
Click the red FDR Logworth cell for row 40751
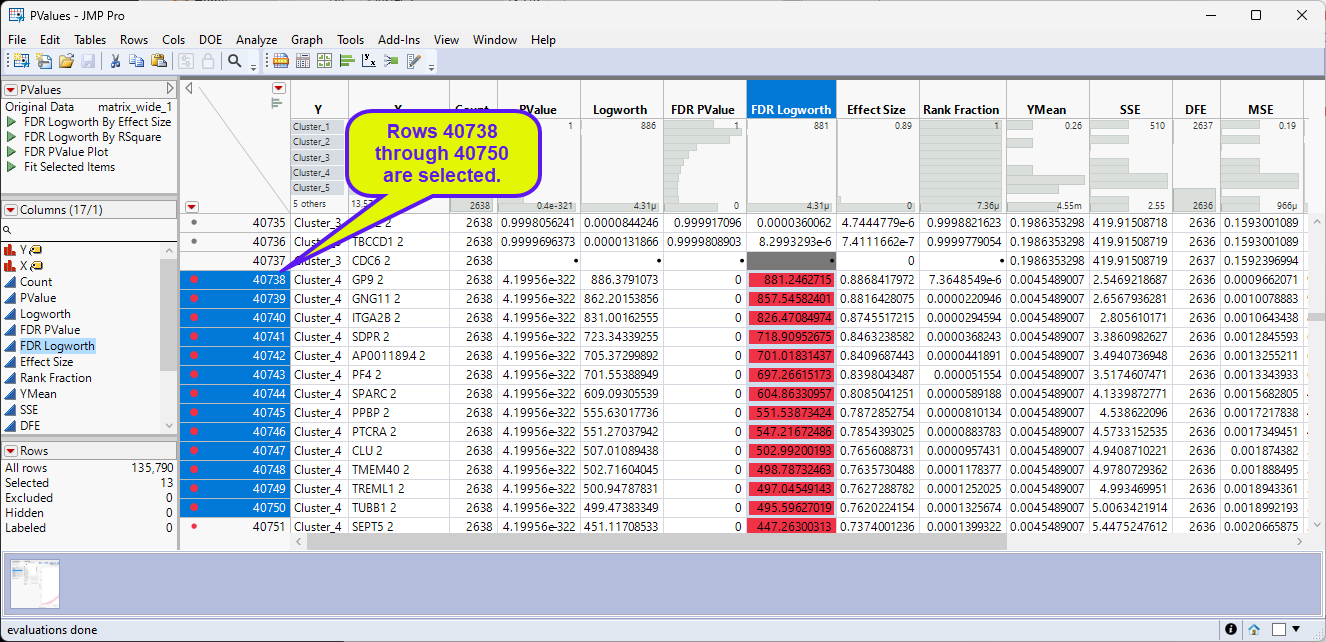(791, 527)
